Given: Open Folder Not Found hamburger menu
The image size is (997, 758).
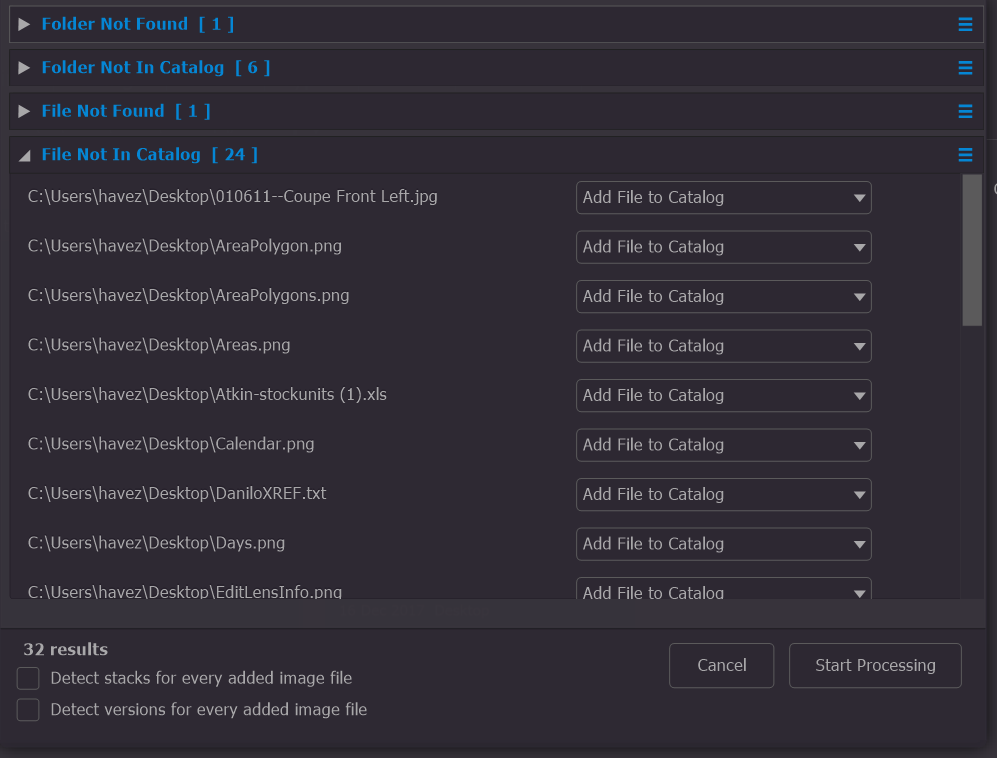Looking at the screenshot, I should click(965, 24).
